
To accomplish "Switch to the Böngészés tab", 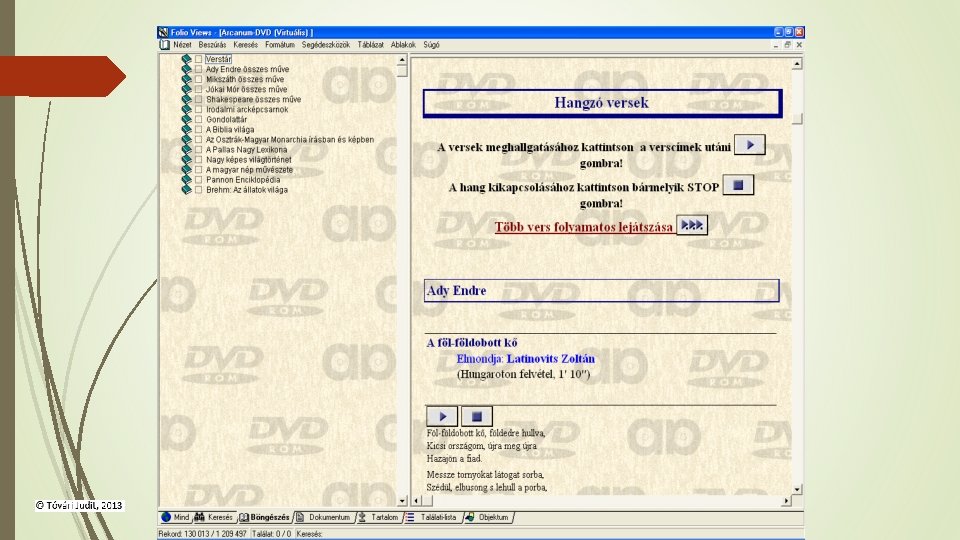I will [264, 517].
